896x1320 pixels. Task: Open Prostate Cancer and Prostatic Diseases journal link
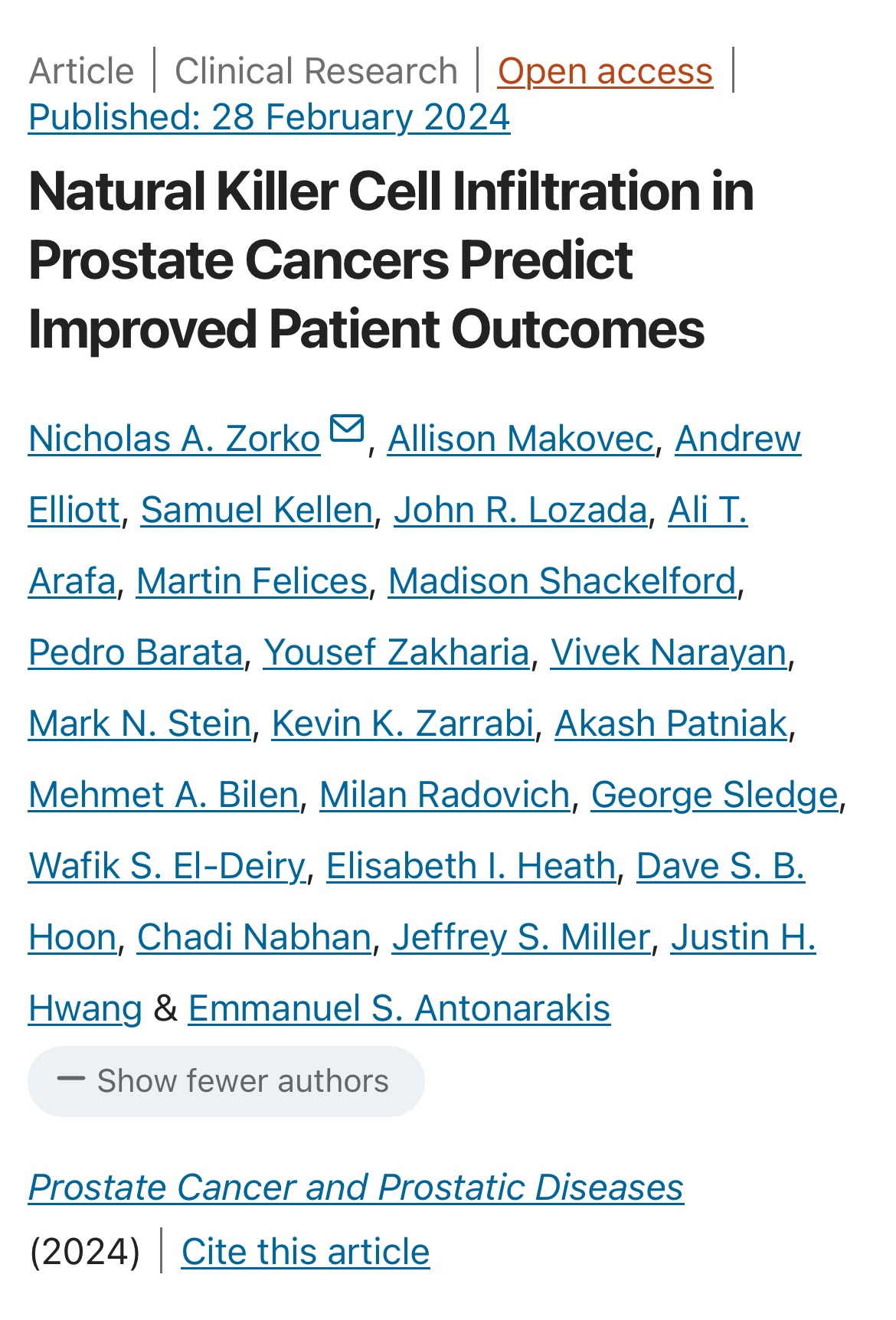click(356, 1188)
